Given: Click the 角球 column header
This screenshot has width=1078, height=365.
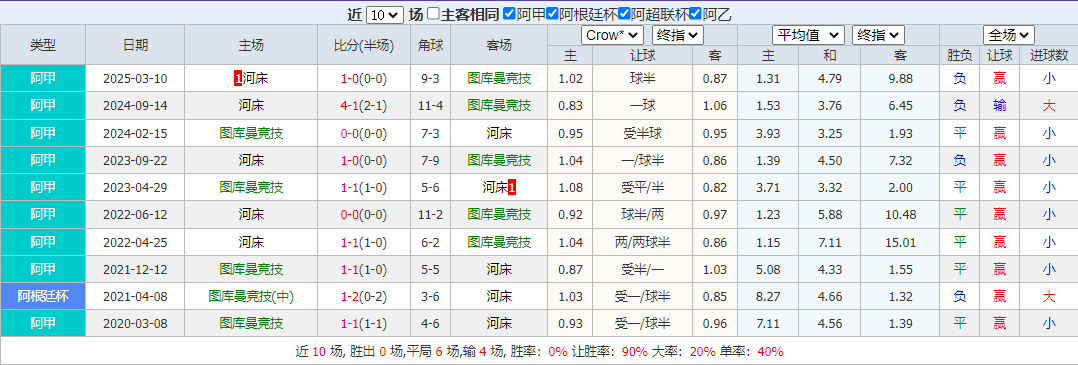Looking at the screenshot, I should click(430, 45).
